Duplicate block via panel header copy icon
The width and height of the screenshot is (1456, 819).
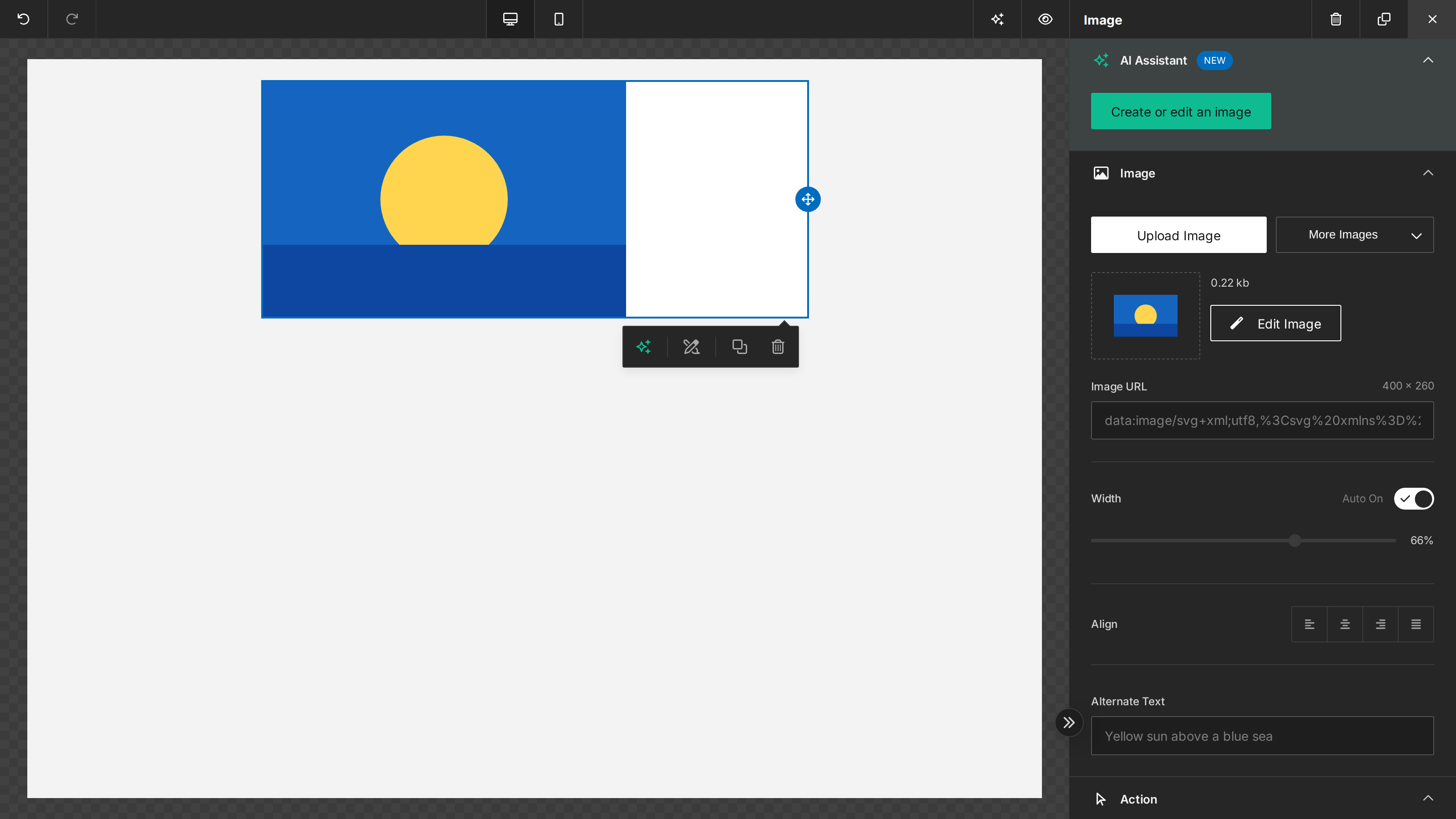tap(1384, 19)
